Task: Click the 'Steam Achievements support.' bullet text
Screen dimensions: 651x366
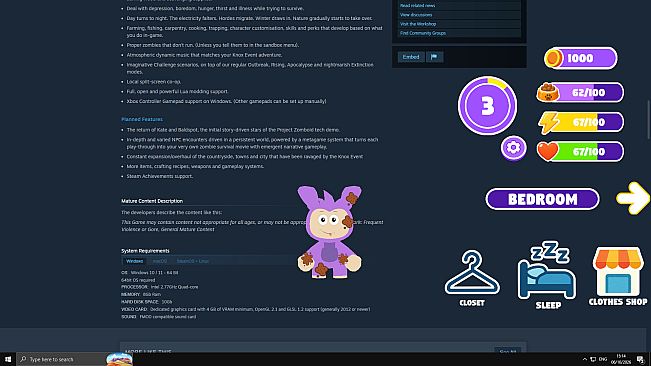Action: pos(160,176)
